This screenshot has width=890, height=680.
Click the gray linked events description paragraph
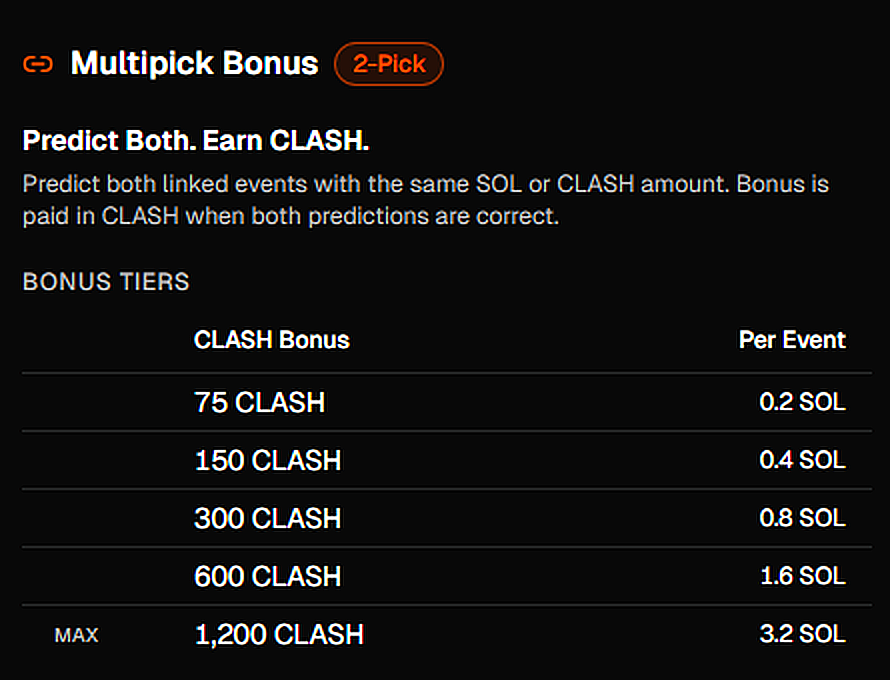[x=425, y=200]
